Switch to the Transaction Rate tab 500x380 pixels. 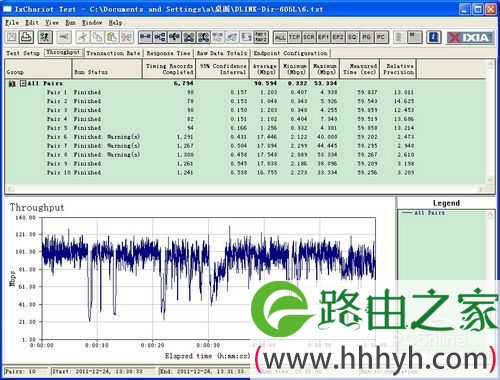[113, 53]
